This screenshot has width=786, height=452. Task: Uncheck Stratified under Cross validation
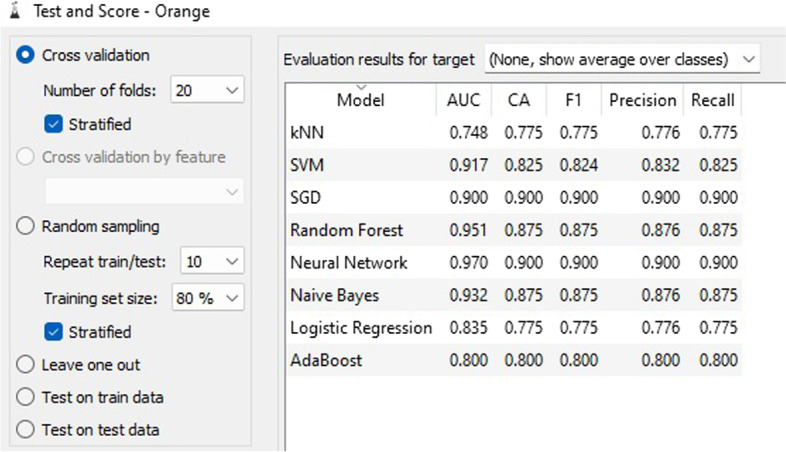tap(54, 124)
